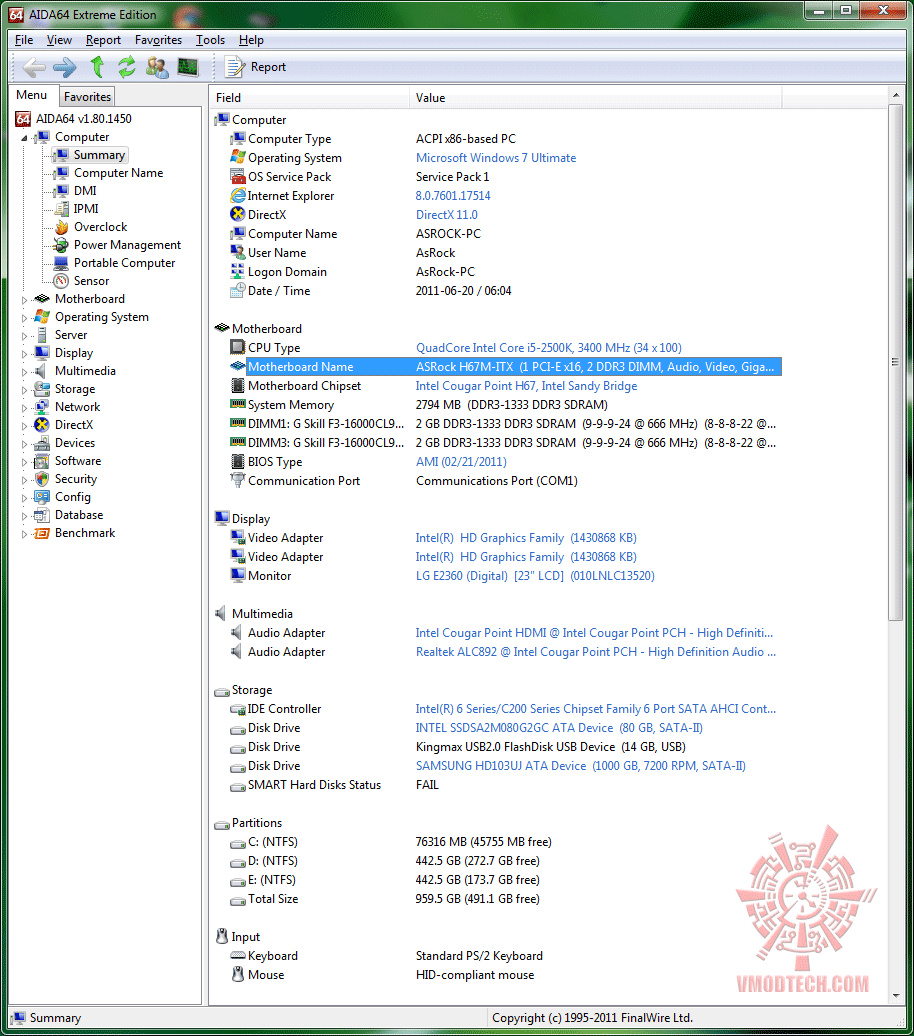Select the AIDA64 v1.80.1450 root item
The image size is (914, 1036).
83,119
